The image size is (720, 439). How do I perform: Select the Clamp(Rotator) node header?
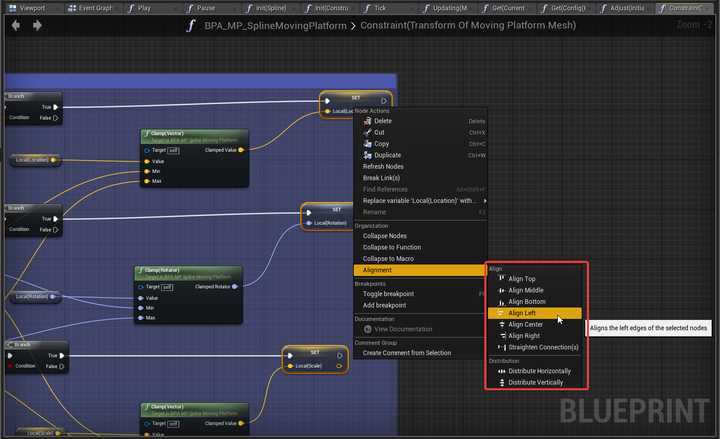188,273
